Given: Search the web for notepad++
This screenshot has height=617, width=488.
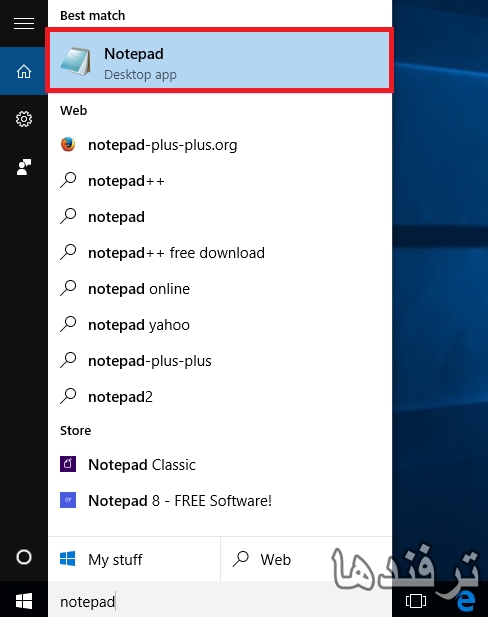Looking at the screenshot, I should click(x=220, y=181).
